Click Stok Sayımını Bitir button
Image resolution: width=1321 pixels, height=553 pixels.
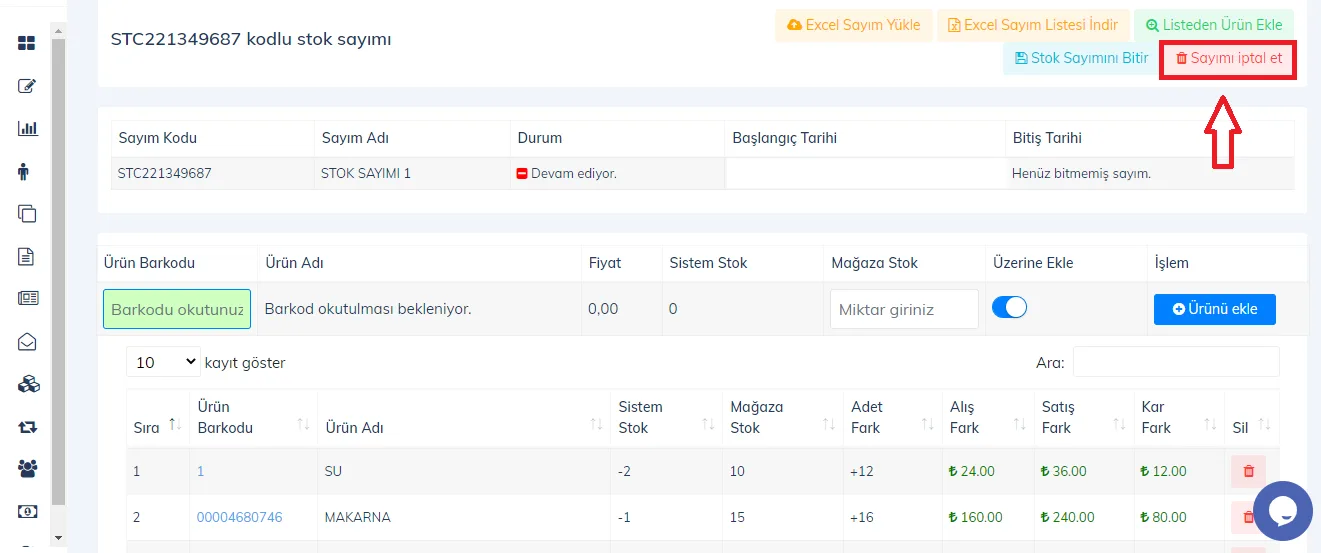pos(1081,58)
